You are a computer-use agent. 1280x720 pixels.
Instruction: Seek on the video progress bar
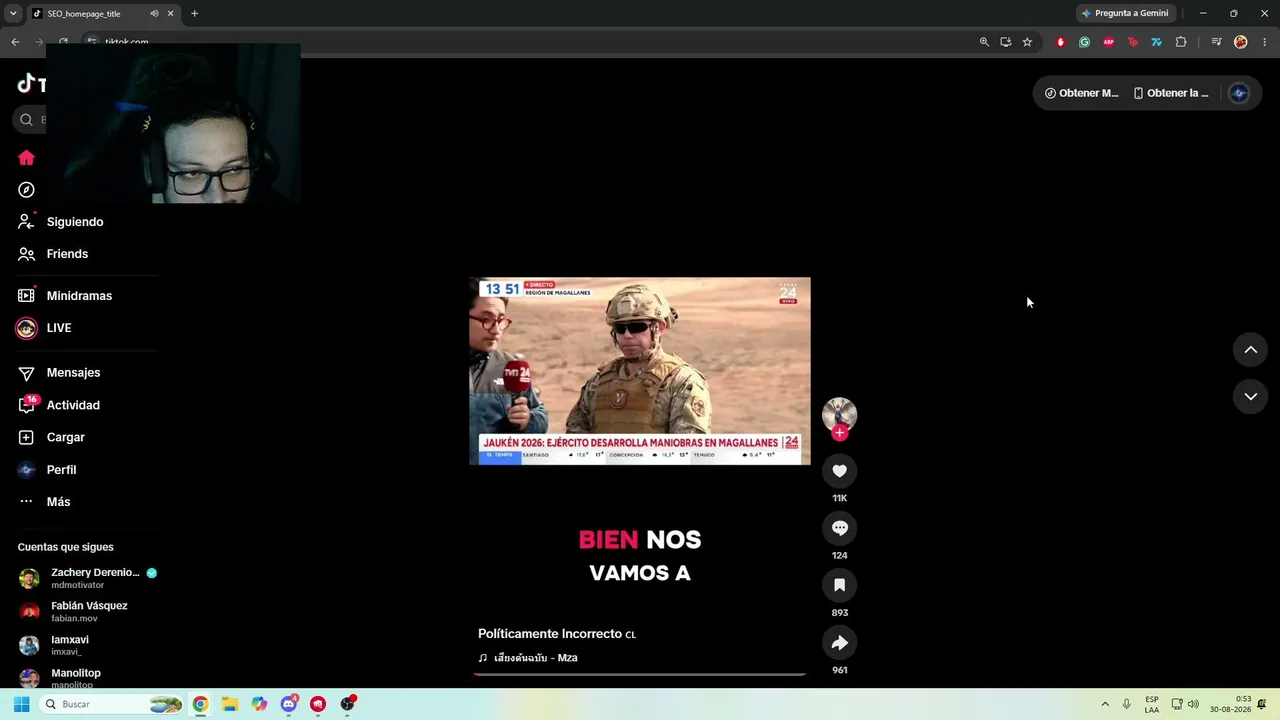(640, 675)
